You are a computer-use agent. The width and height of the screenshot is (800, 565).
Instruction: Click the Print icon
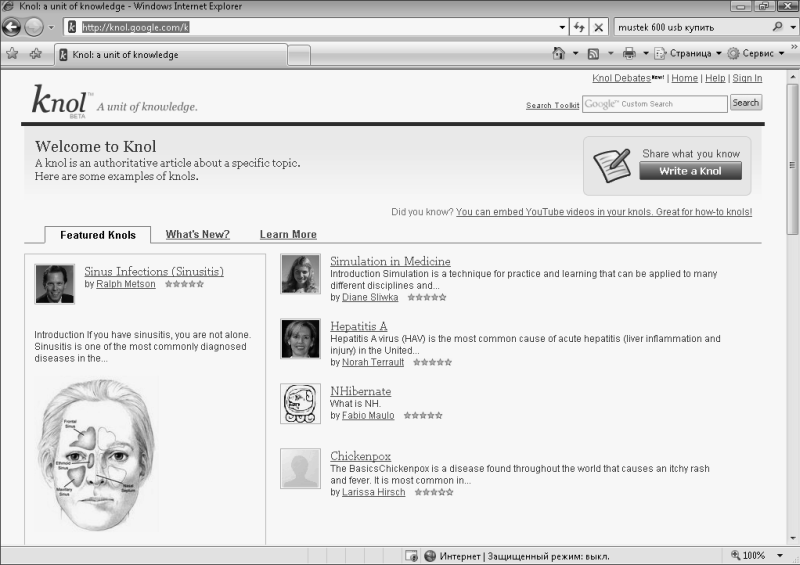coord(630,53)
